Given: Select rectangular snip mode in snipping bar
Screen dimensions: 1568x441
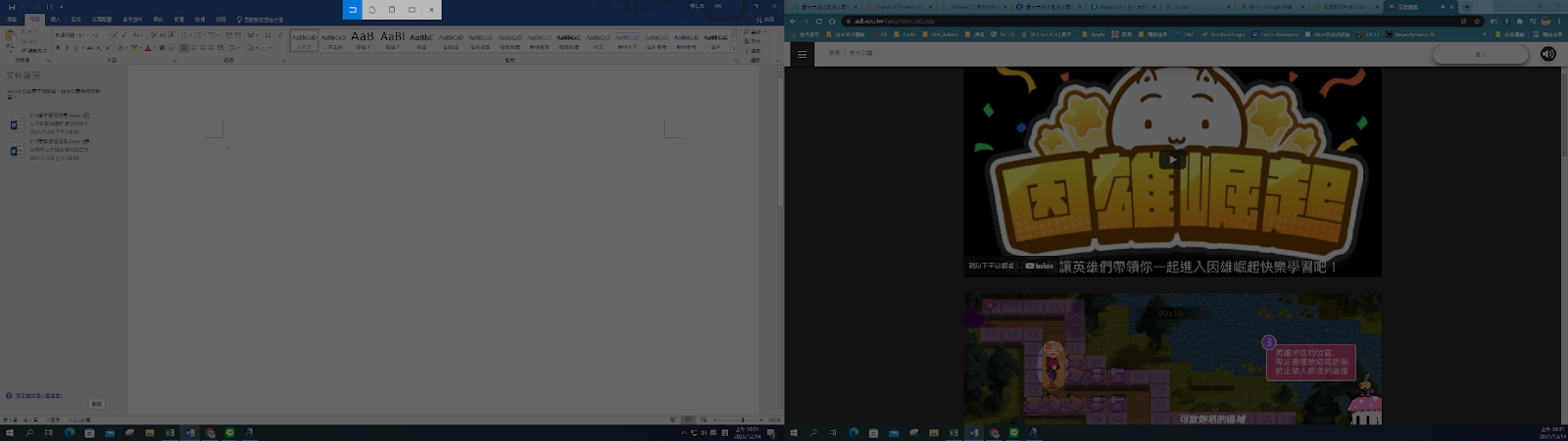Looking at the screenshot, I should 353,10.
